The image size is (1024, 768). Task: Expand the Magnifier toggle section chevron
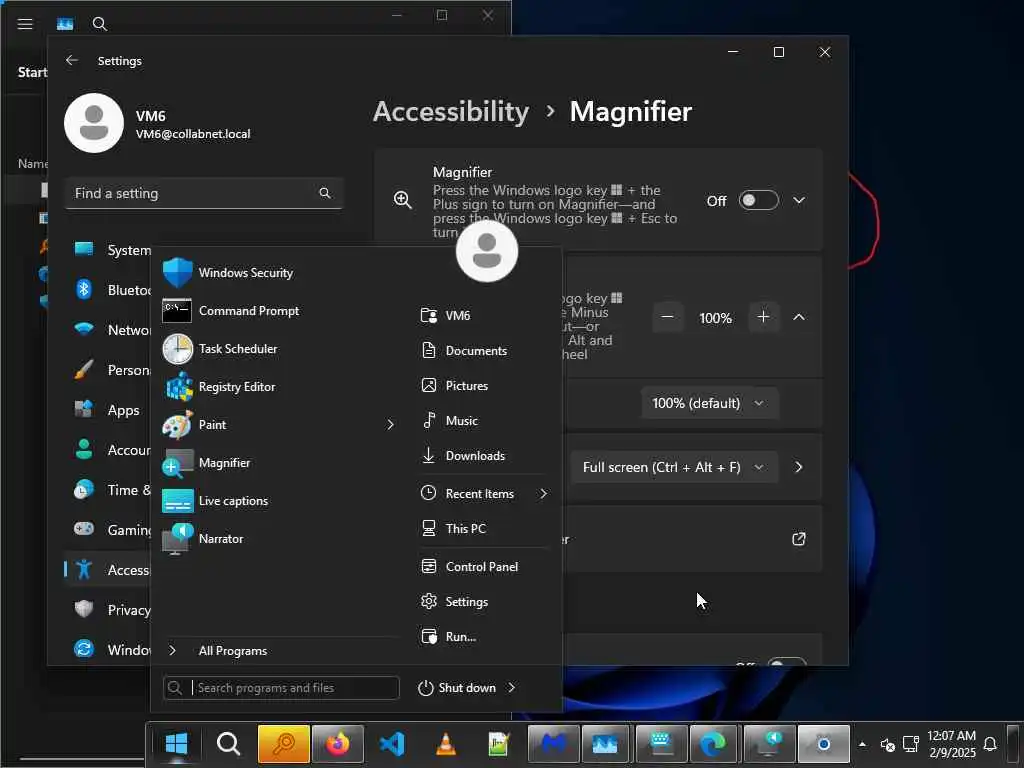799,200
